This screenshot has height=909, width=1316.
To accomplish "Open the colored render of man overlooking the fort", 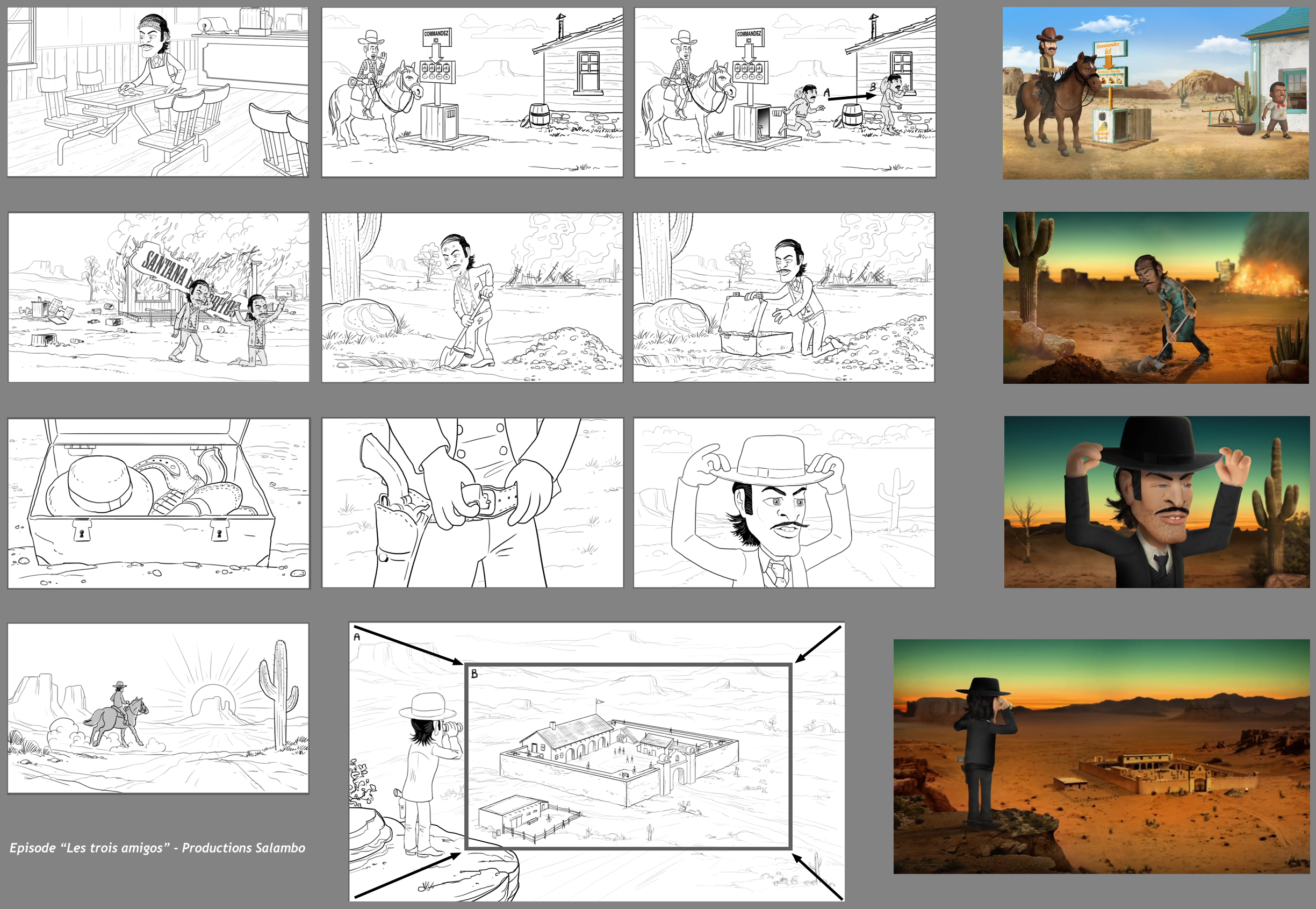I will (x=1101, y=756).
